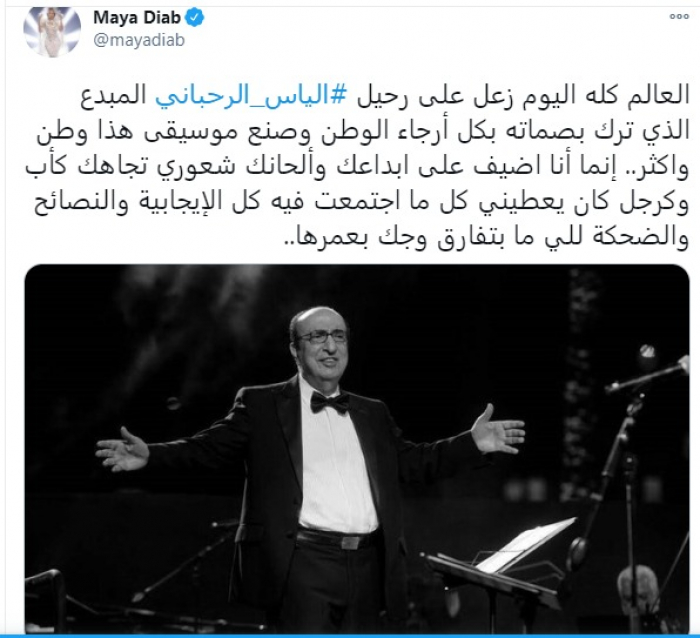Screen dimensions: 700x638
Task: Click the man's bow tie in photo
Action: point(329,403)
